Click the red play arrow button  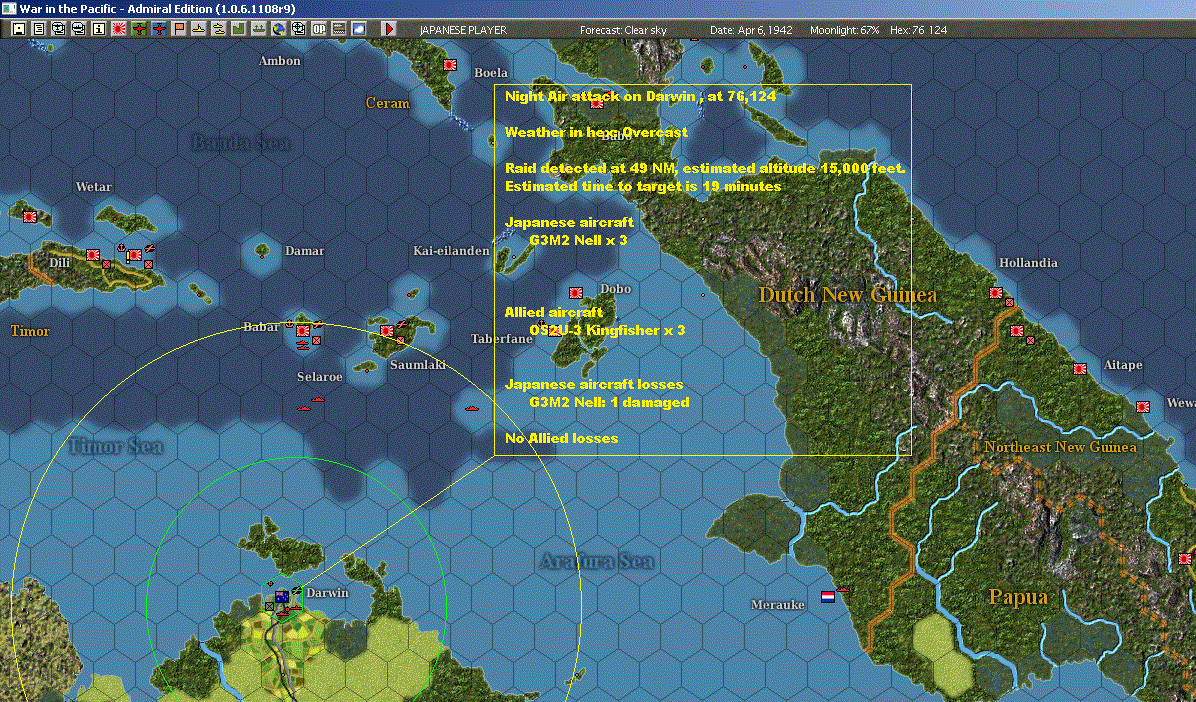(389, 29)
